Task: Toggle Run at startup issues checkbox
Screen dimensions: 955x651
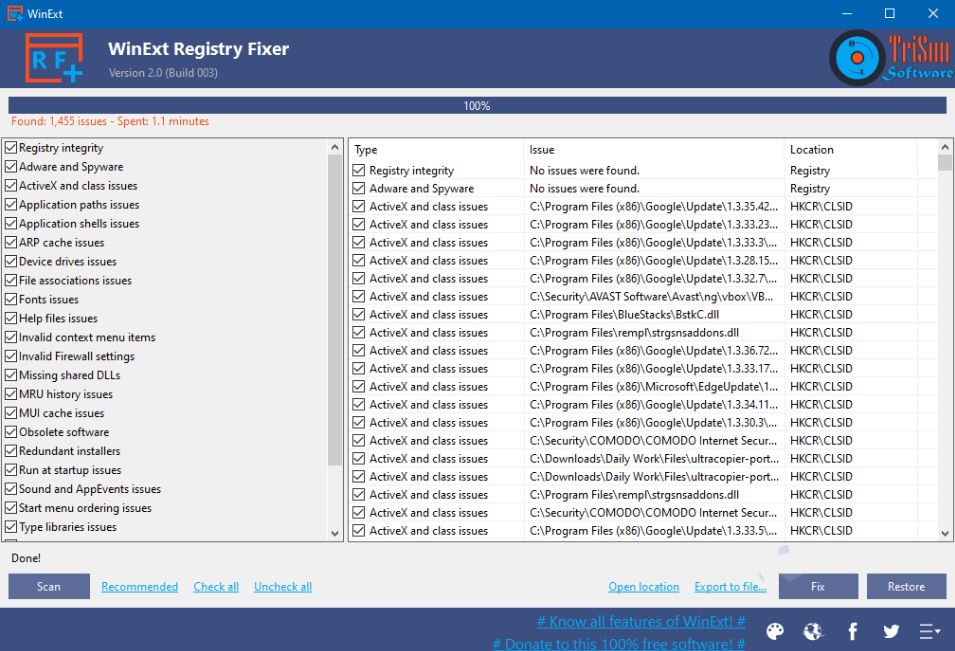Action: point(11,470)
